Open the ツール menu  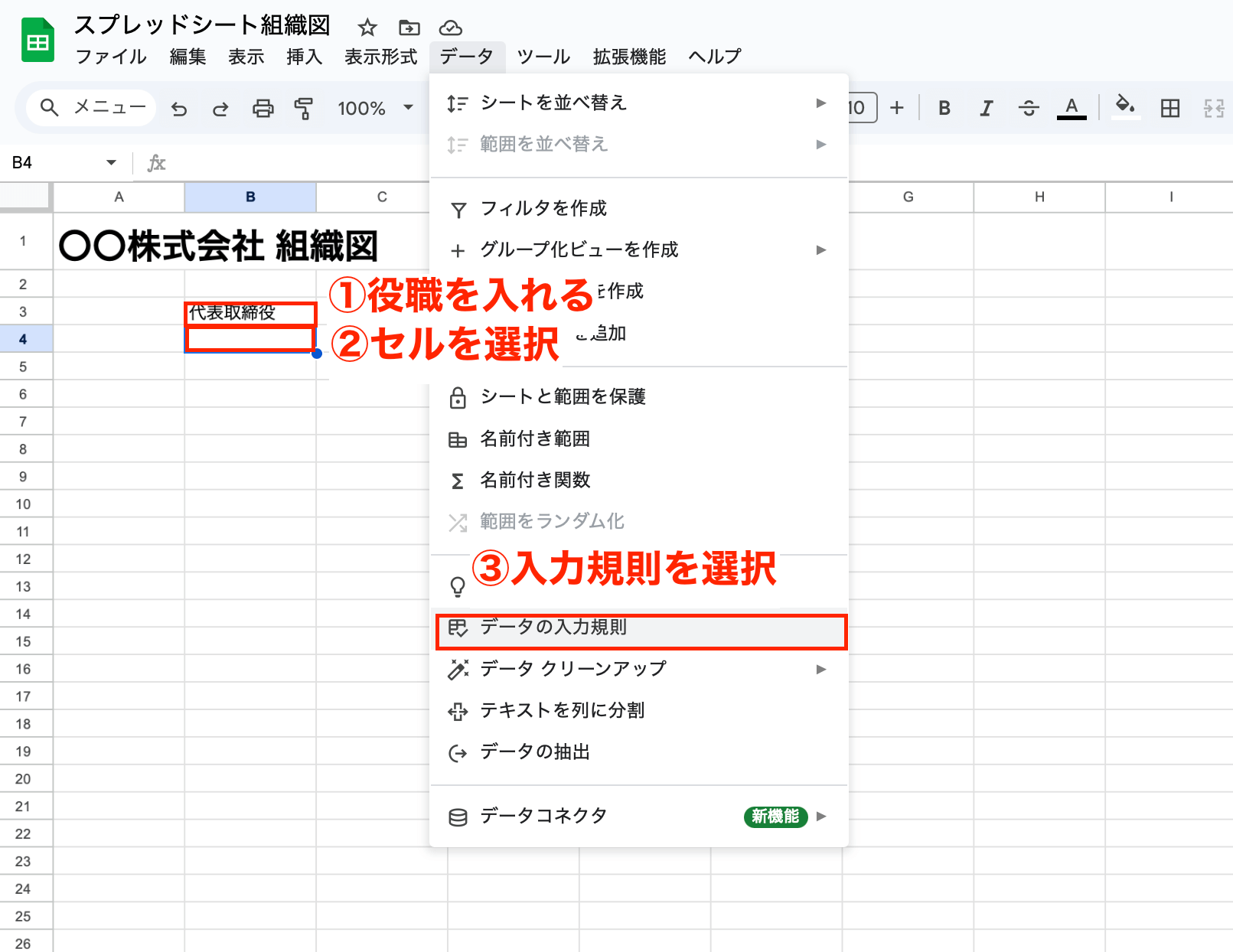click(x=543, y=56)
